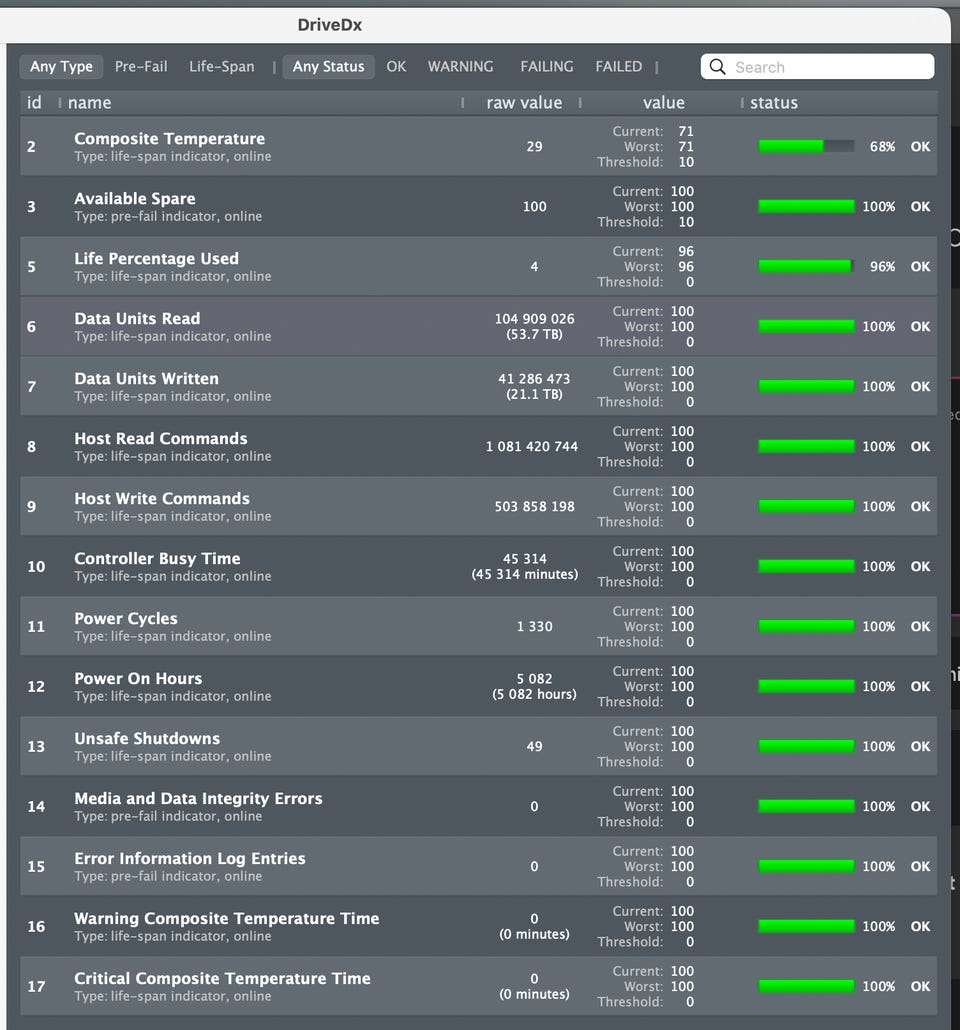The height and width of the screenshot is (1030, 960).
Task: Sort by the status column header
Action: [774, 102]
